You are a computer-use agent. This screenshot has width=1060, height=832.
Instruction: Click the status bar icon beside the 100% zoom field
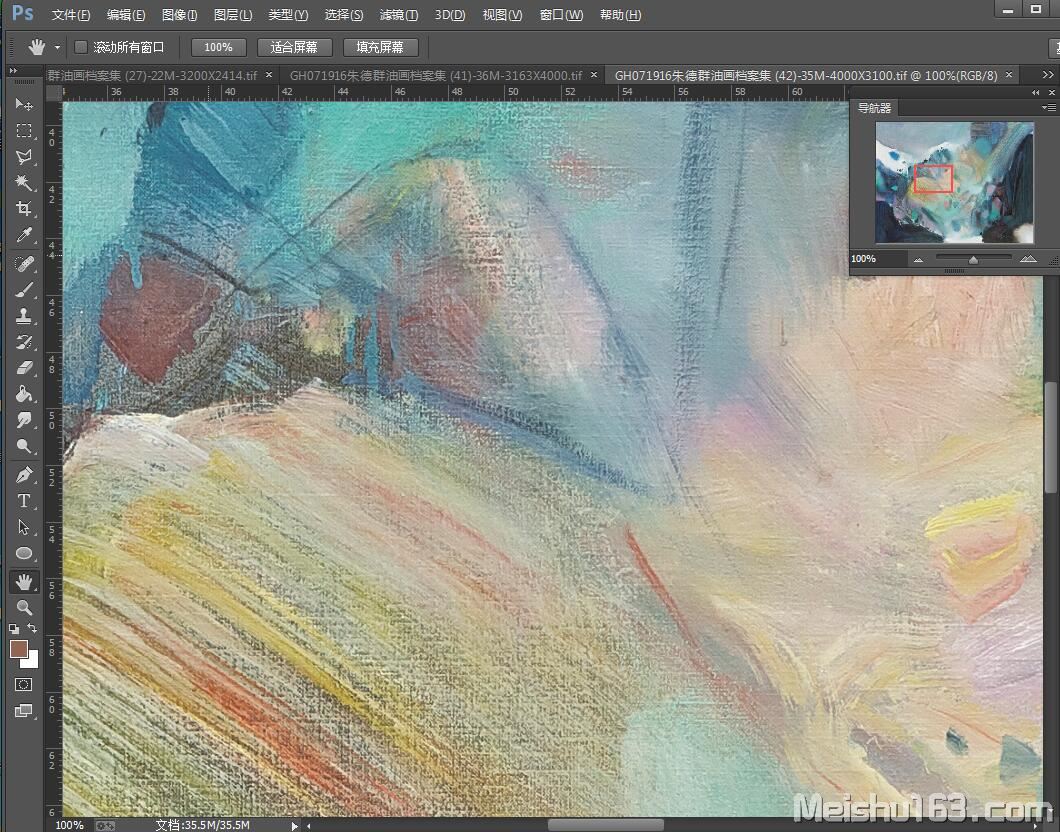pos(105,825)
